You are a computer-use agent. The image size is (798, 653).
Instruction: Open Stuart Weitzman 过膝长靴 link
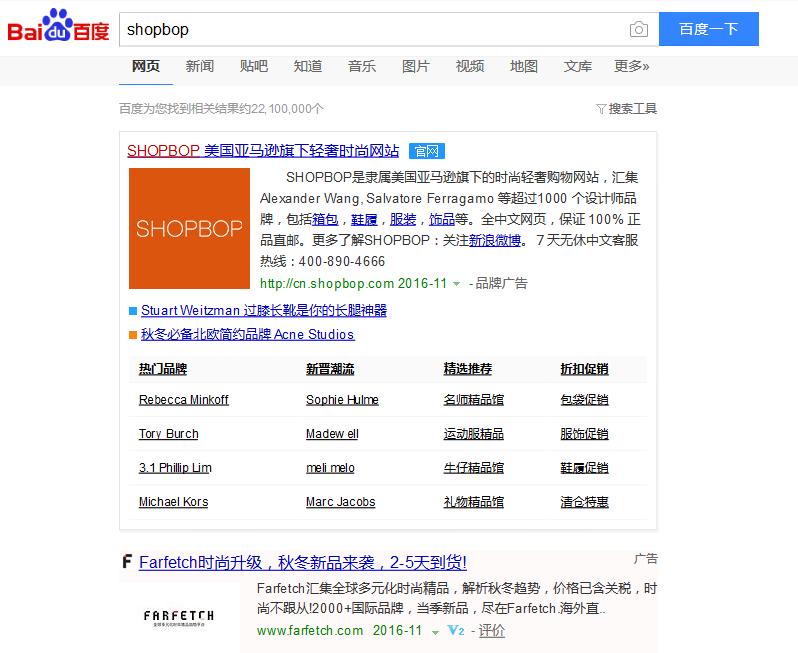coord(264,310)
